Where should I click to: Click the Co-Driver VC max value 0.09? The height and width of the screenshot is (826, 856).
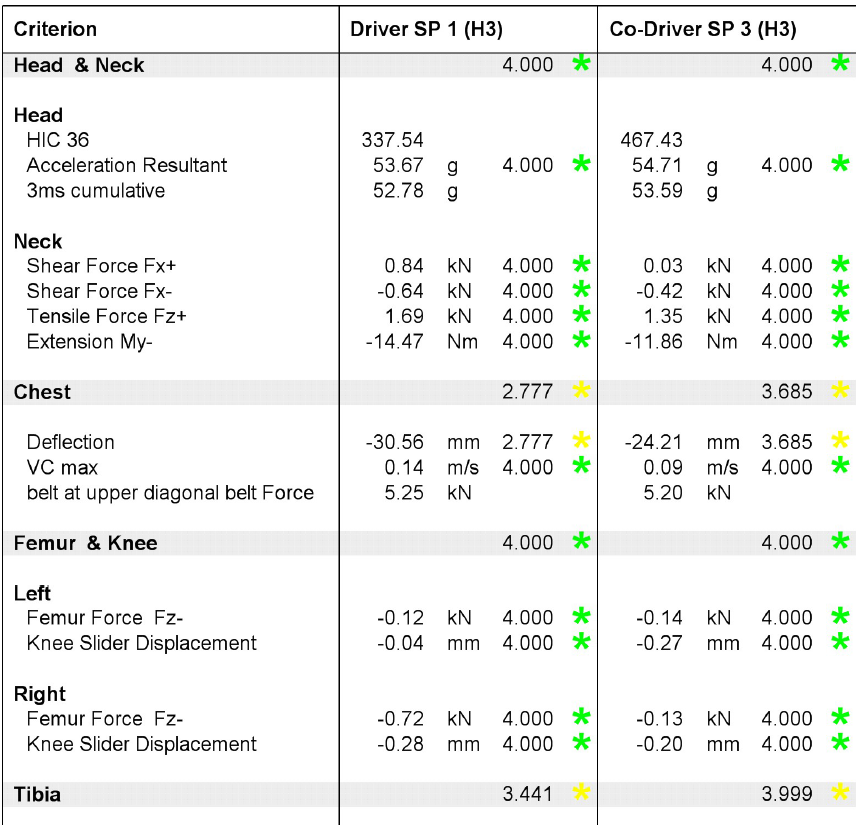(x=663, y=467)
